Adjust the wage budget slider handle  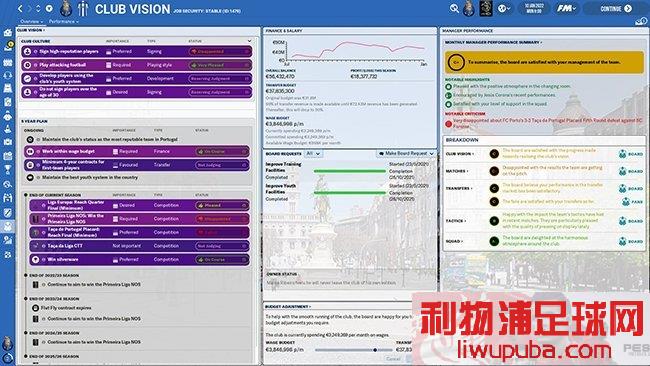pos(375,350)
